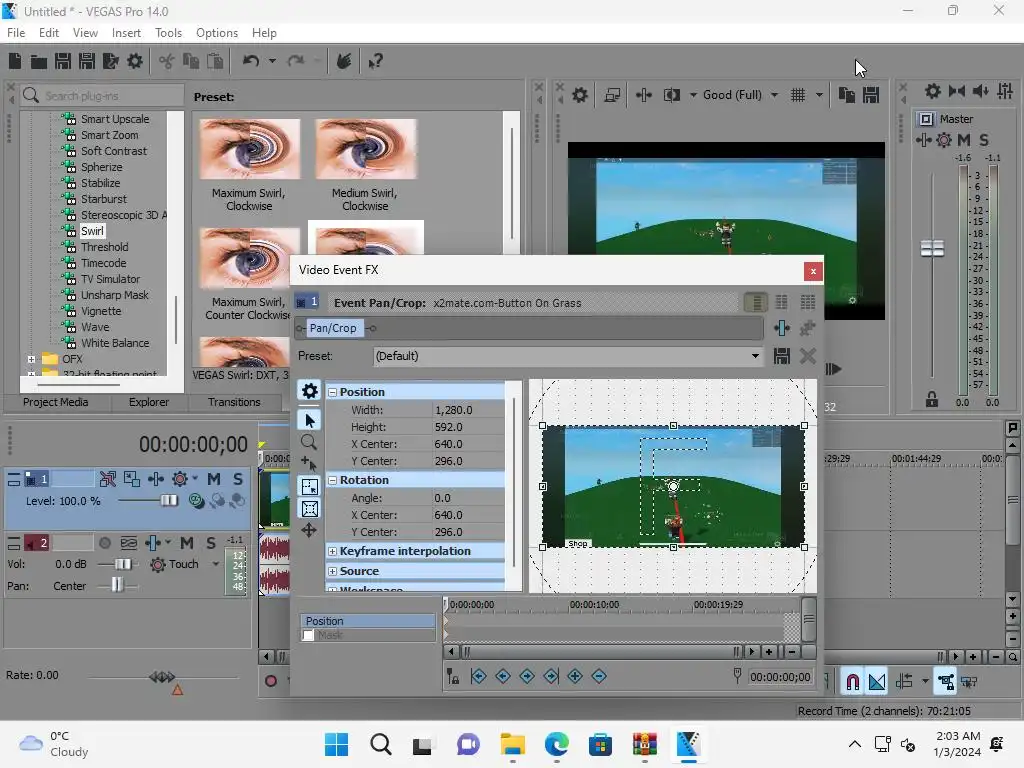The height and width of the screenshot is (768, 1024).
Task: Click the Overlays grid icon in preview
Action: [798, 95]
